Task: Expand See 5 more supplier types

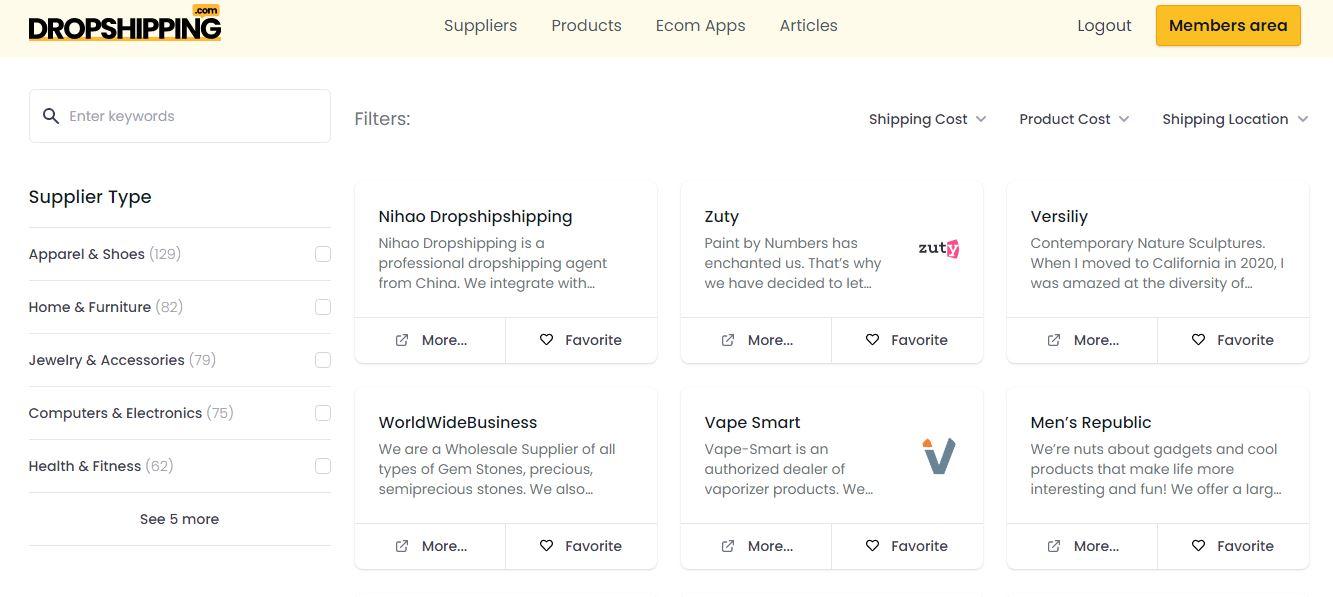Action: pyautogui.click(x=179, y=519)
